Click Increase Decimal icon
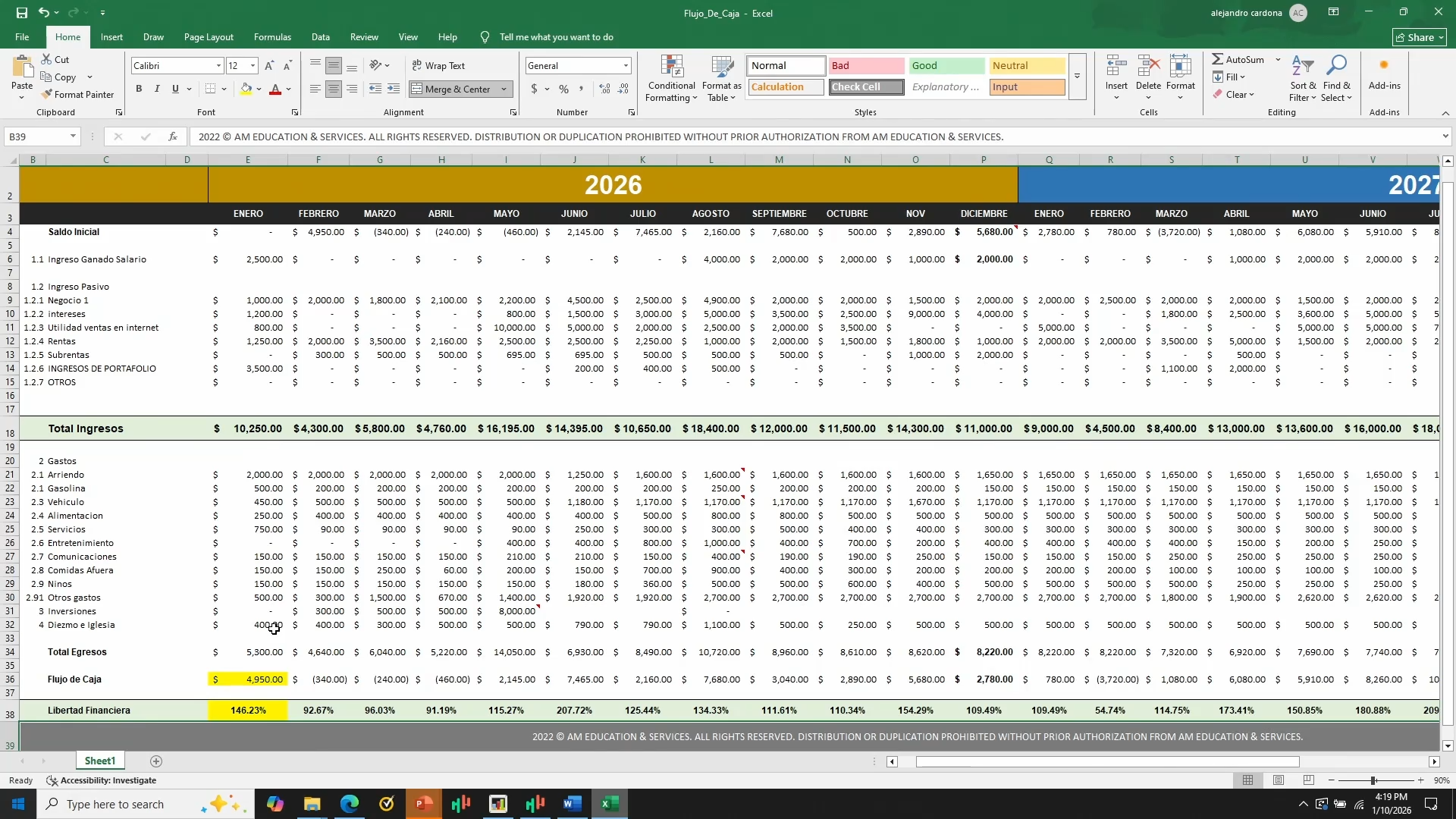This screenshot has height=819, width=1456. (604, 89)
